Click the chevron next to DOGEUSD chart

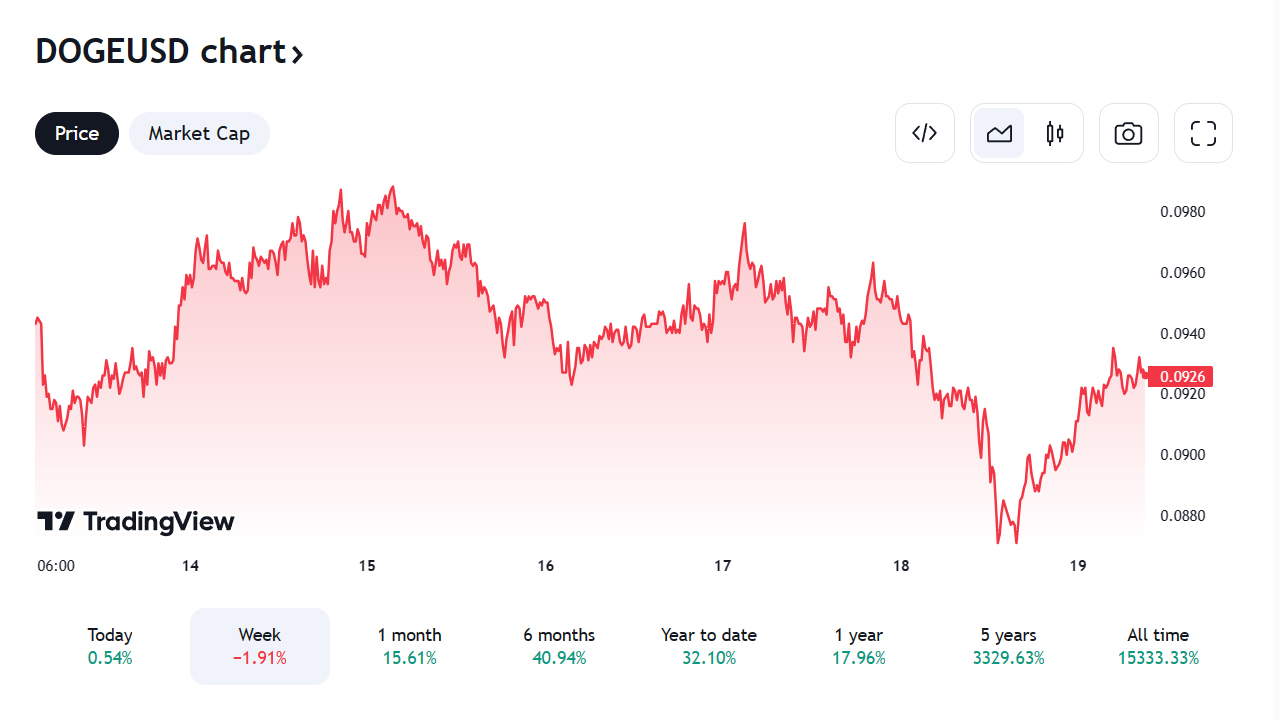(x=297, y=54)
